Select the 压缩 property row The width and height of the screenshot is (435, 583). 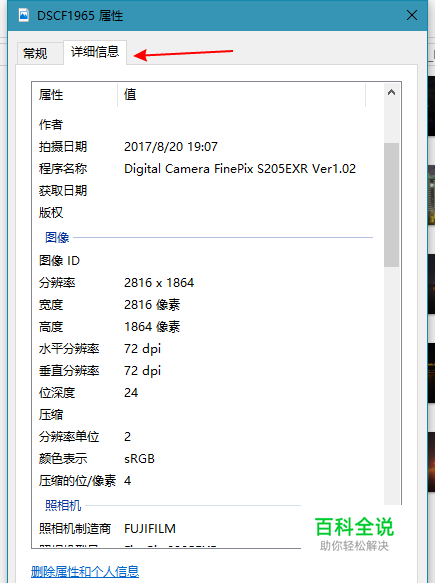tap(51, 415)
